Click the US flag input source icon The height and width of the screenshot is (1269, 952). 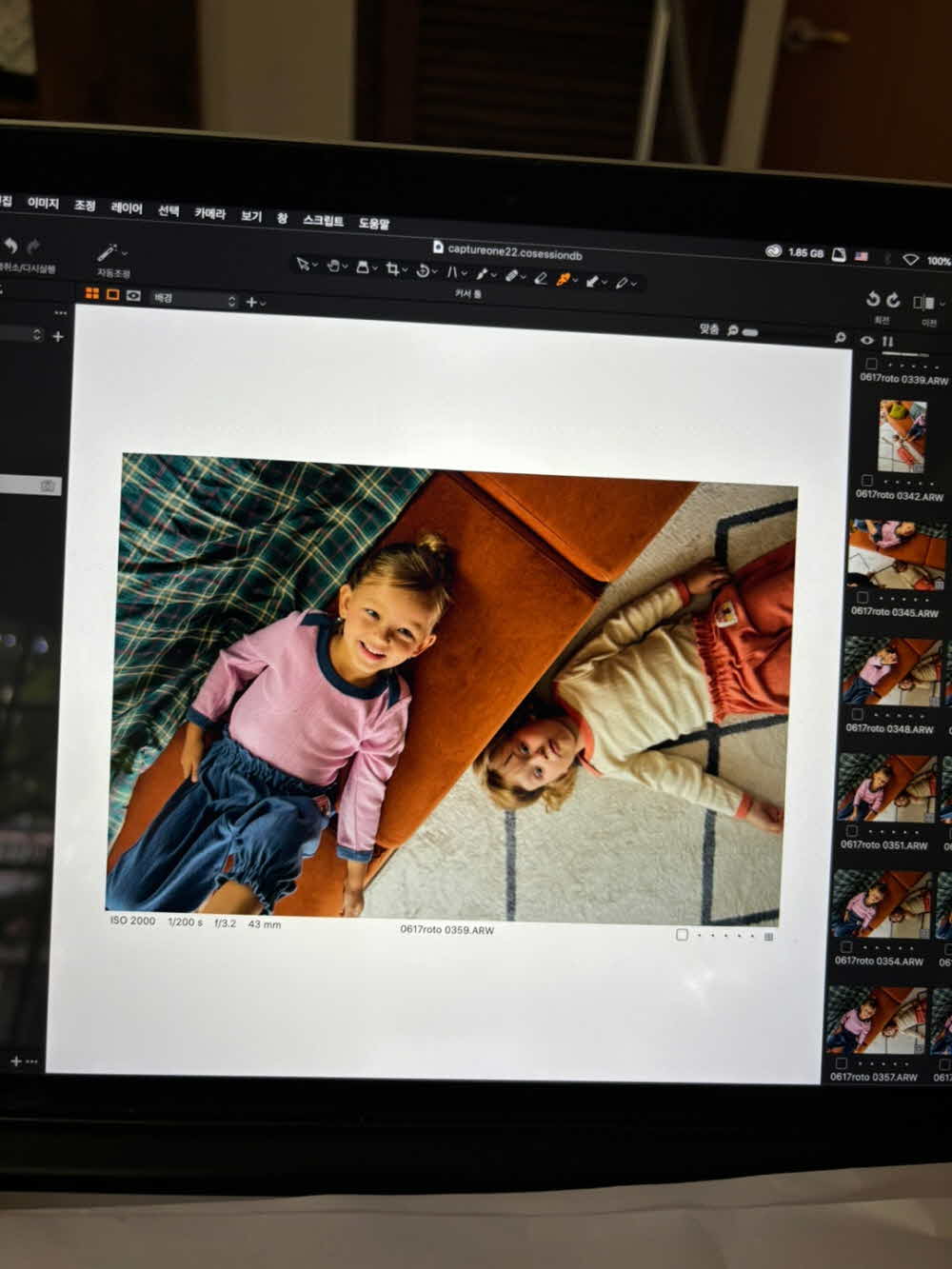click(862, 256)
